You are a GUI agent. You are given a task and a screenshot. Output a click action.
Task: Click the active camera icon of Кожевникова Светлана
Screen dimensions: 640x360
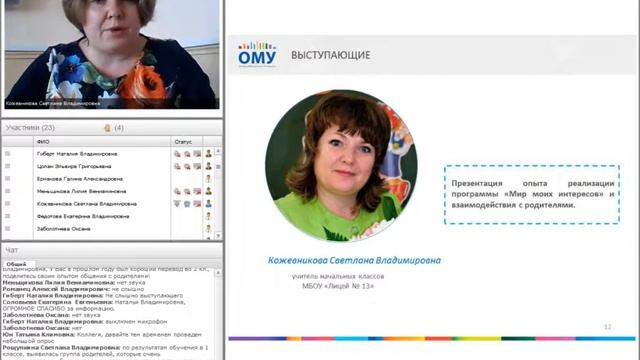[x=187, y=203]
